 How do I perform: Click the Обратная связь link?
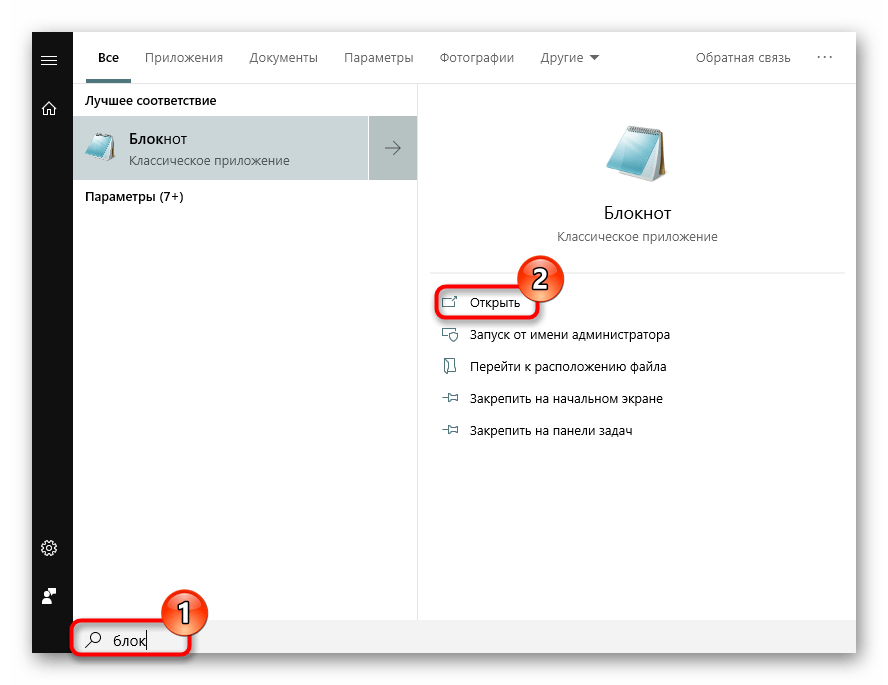coord(743,58)
